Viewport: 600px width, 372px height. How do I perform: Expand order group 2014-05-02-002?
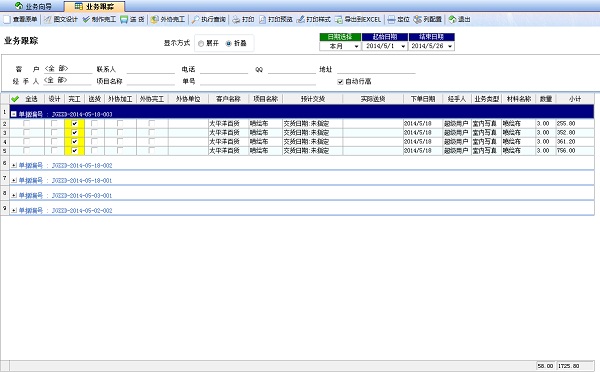[14, 210]
